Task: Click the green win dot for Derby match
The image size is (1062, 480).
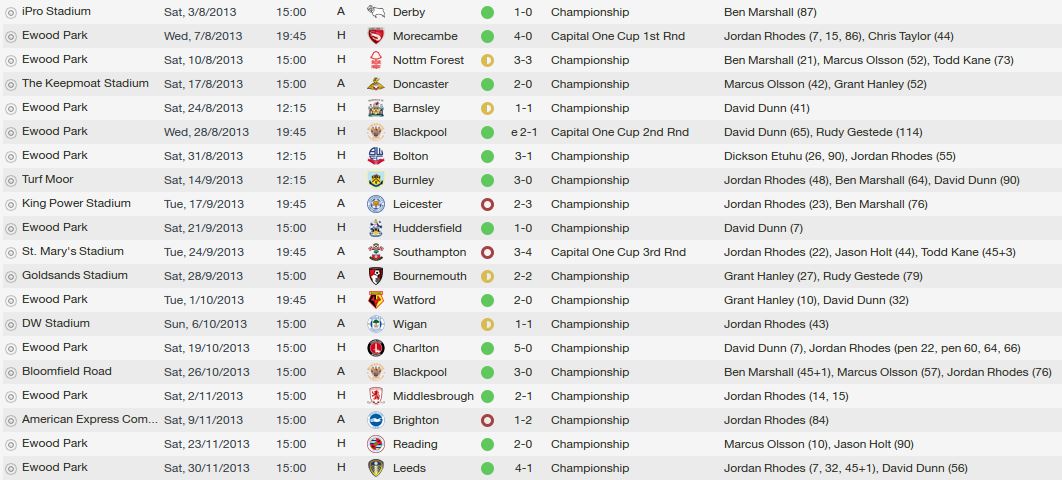Action: click(x=487, y=12)
